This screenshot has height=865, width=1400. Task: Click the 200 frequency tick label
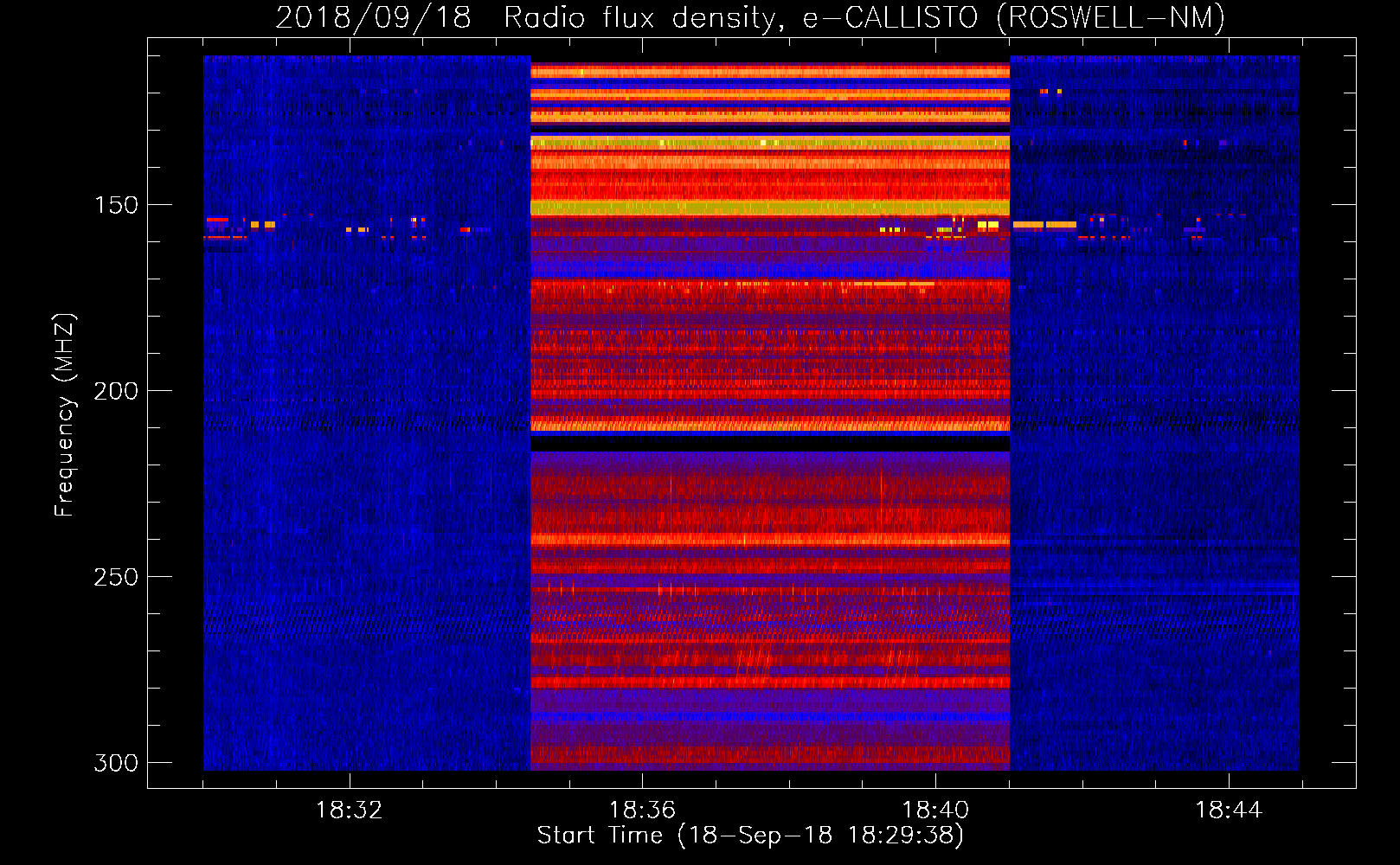(x=116, y=391)
